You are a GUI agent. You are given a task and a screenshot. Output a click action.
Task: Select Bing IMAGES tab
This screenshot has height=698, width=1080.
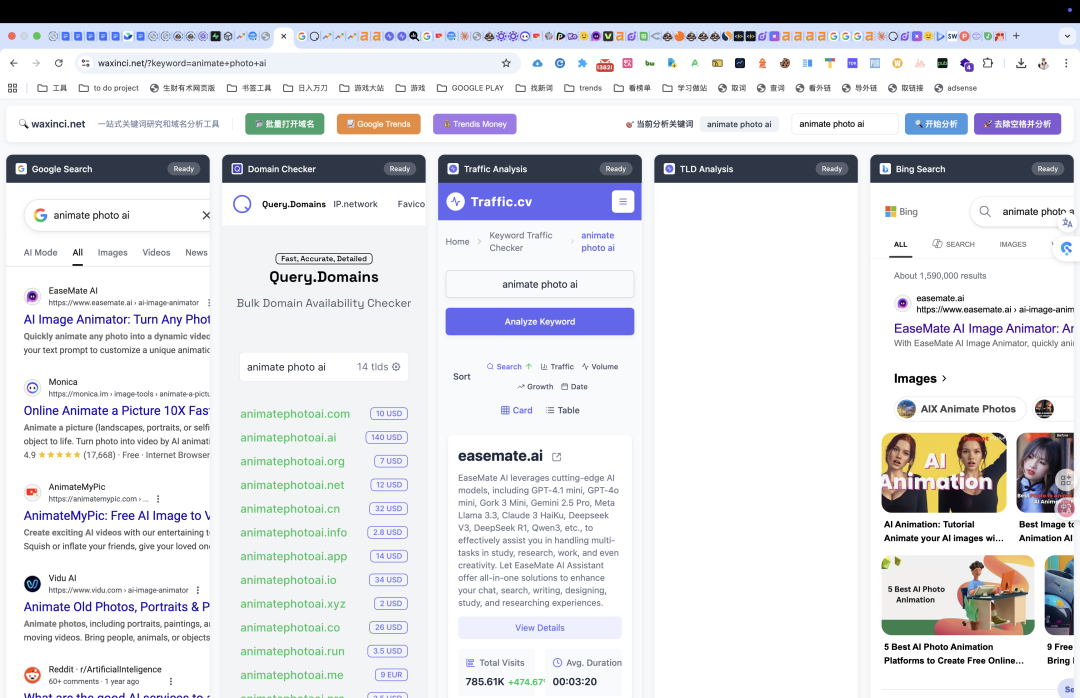(x=1012, y=244)
